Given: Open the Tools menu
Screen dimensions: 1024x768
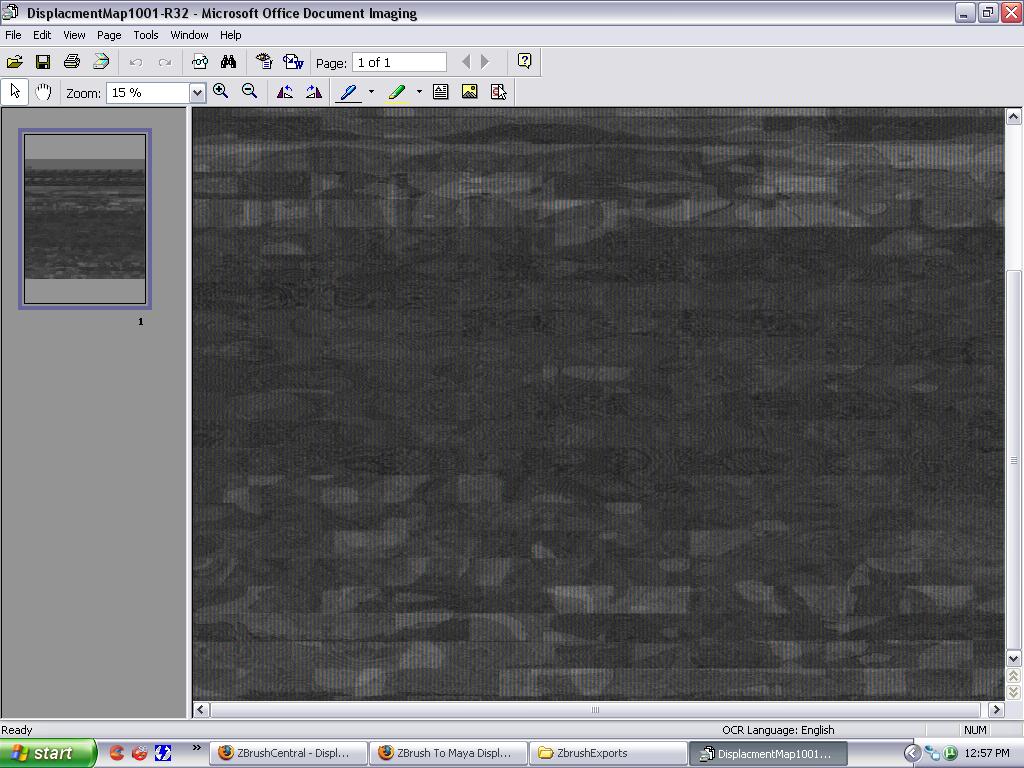Looking at the screenshot, I should pos(146,35).
